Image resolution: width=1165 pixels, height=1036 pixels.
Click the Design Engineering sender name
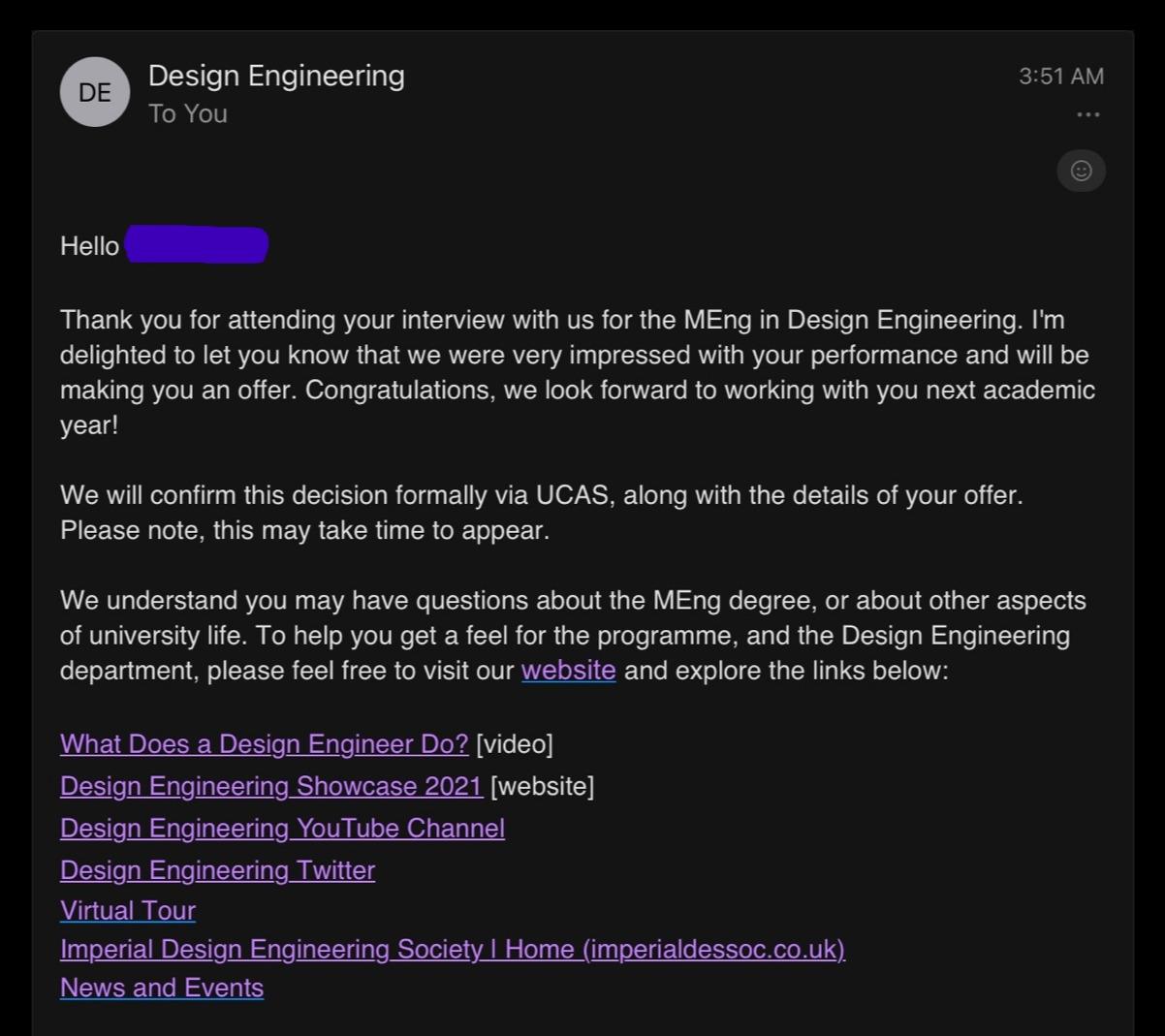pos(276,76)
